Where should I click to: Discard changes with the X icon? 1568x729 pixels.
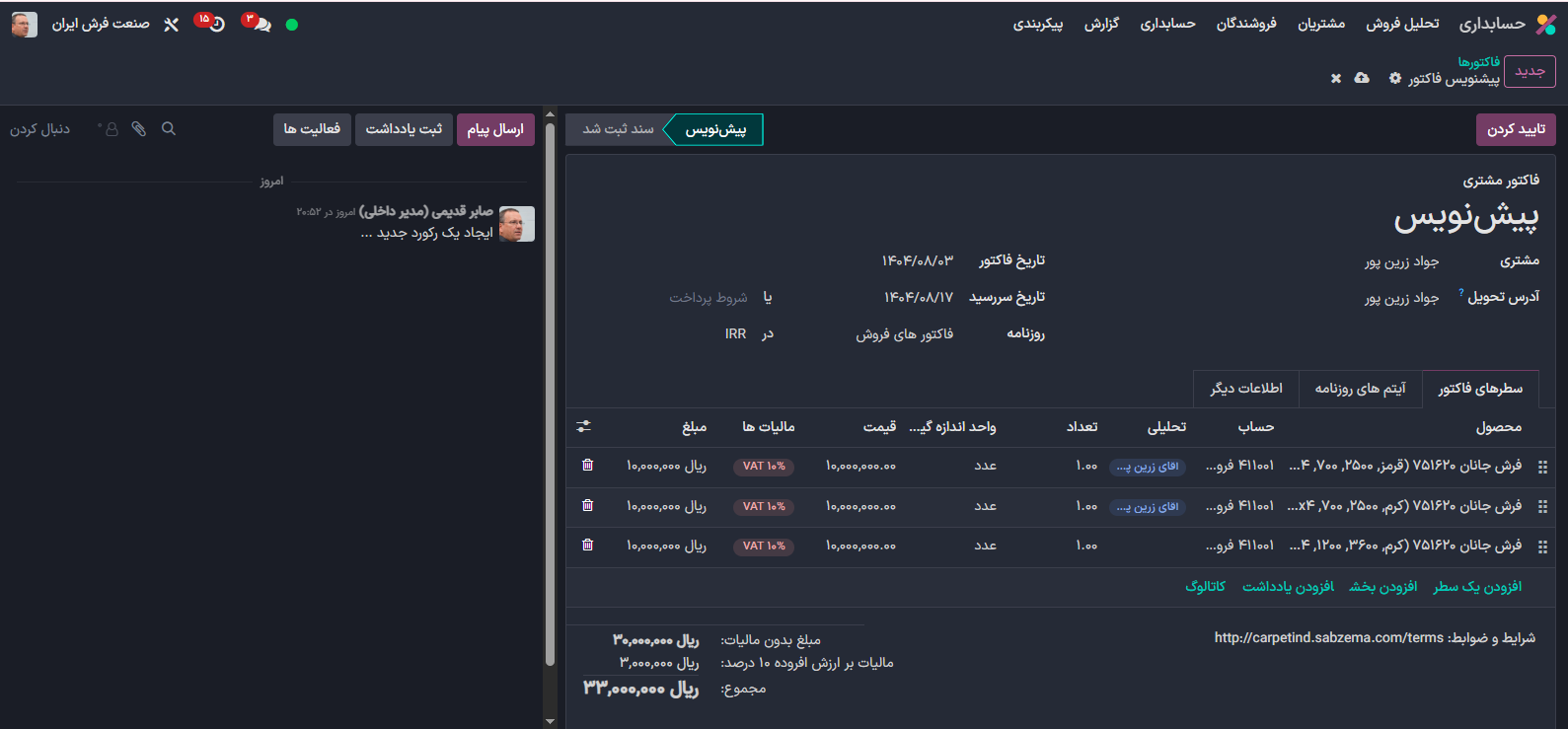[1336, 78]
